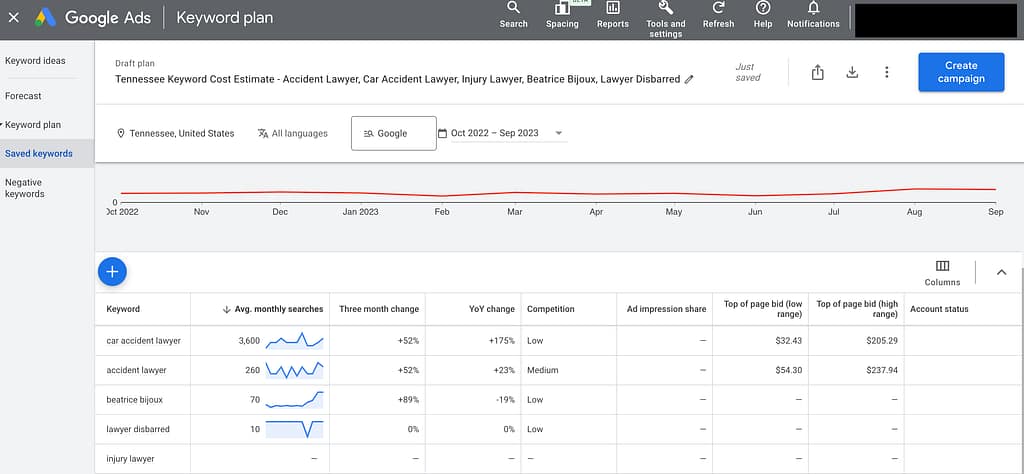Click the Just saved status text
The image size is (1024, 474).
tap(748, 72)
